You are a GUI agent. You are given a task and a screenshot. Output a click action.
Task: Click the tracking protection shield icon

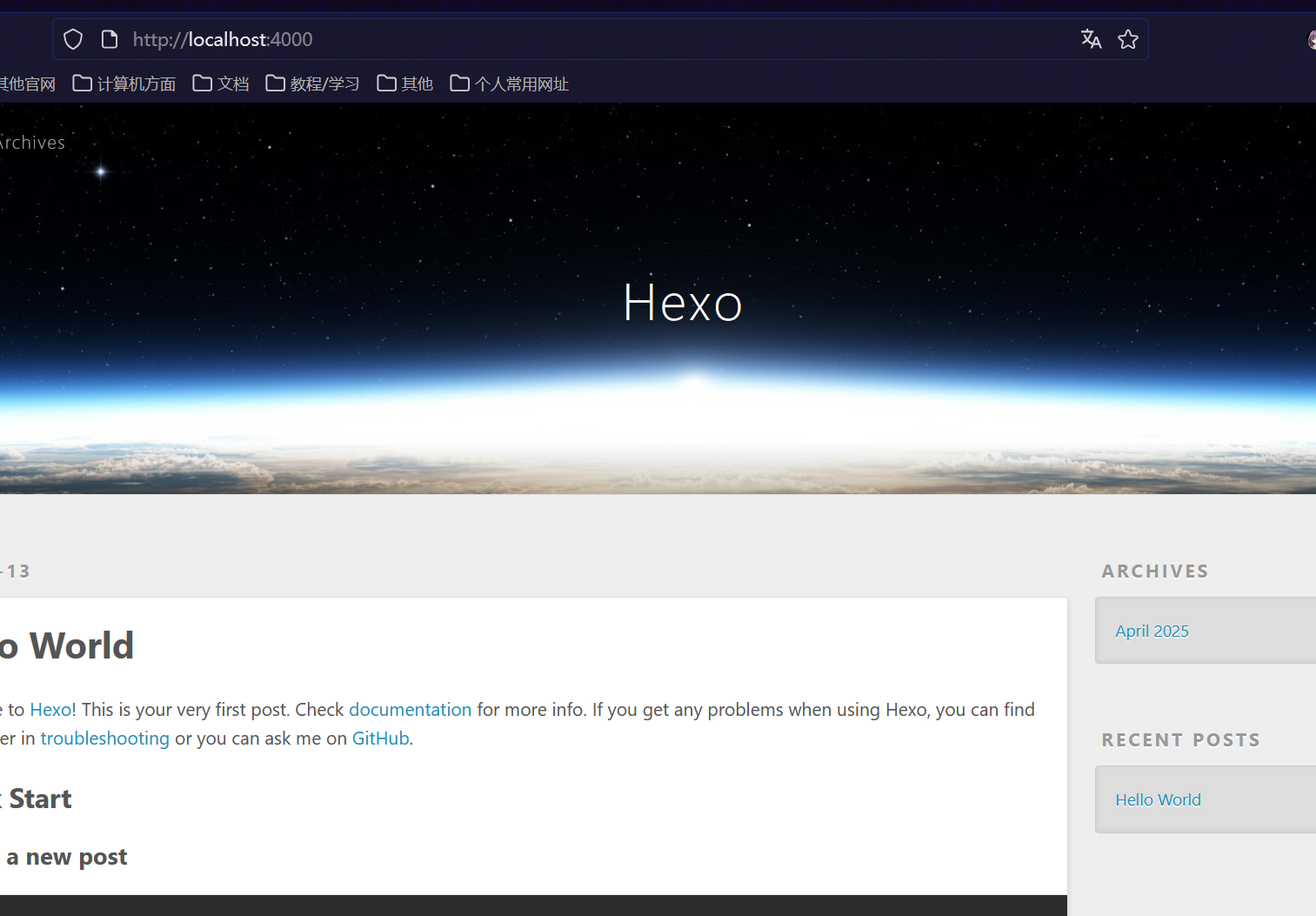tap(73, 39)
